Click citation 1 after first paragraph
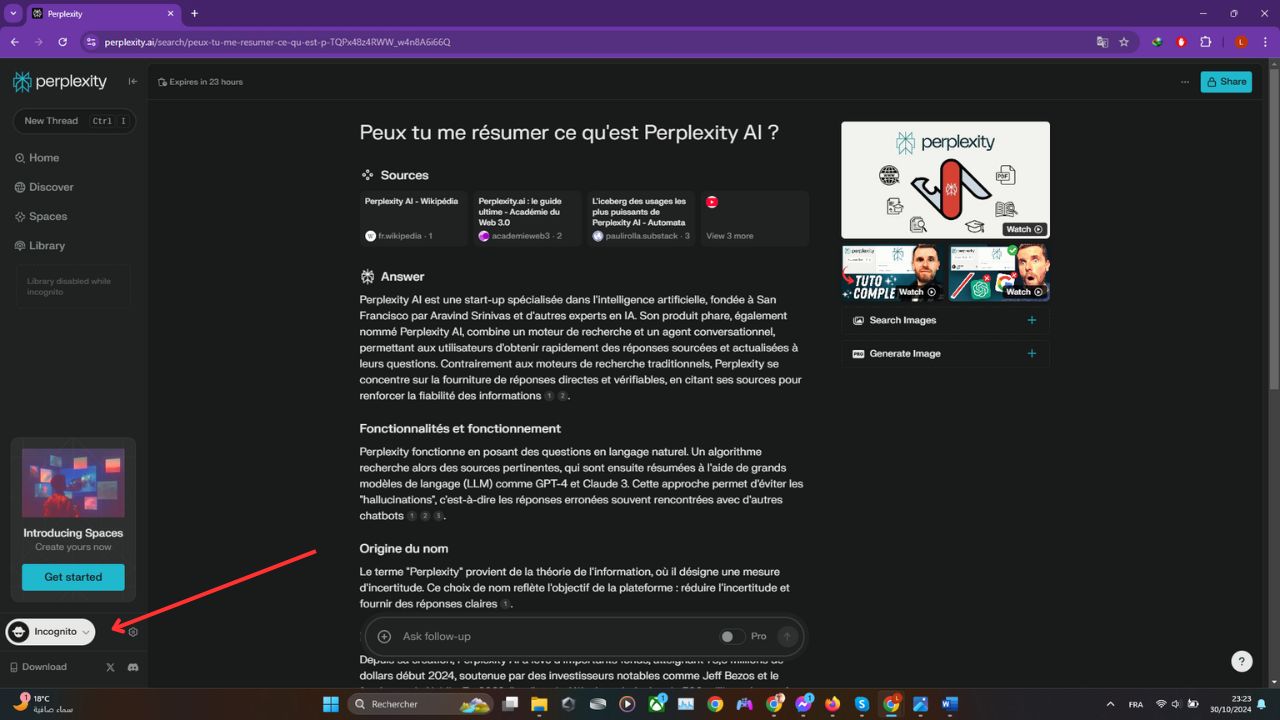The height and width of the screenshot is (720, 1280). click(x=549, y=396)
